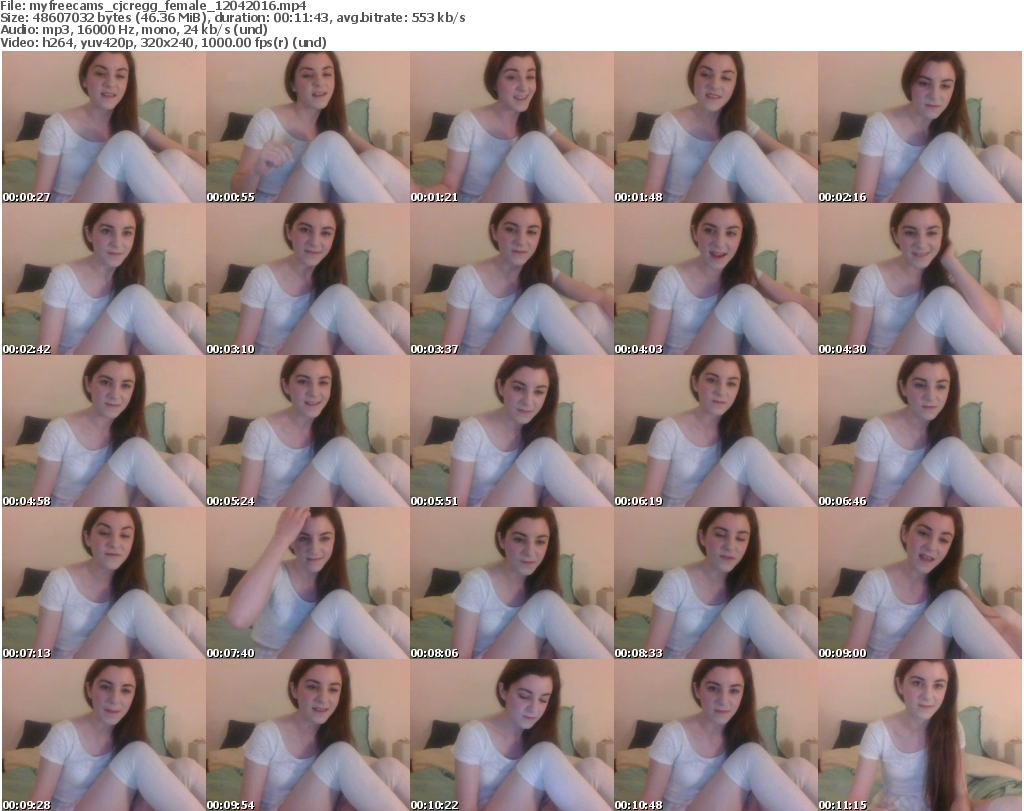Click the frame at 00:09:28
This screenshot has height=811, width=1024.
click(104, 735)
